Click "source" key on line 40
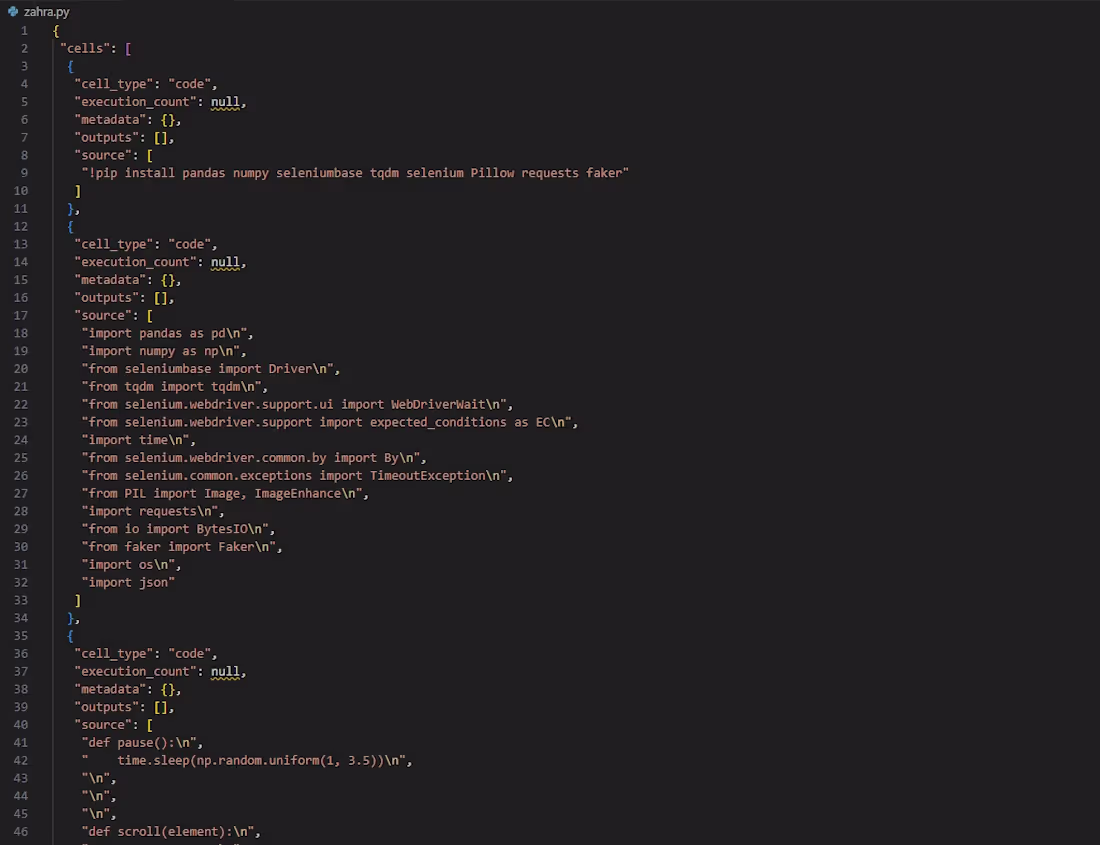 click(103, 725)
